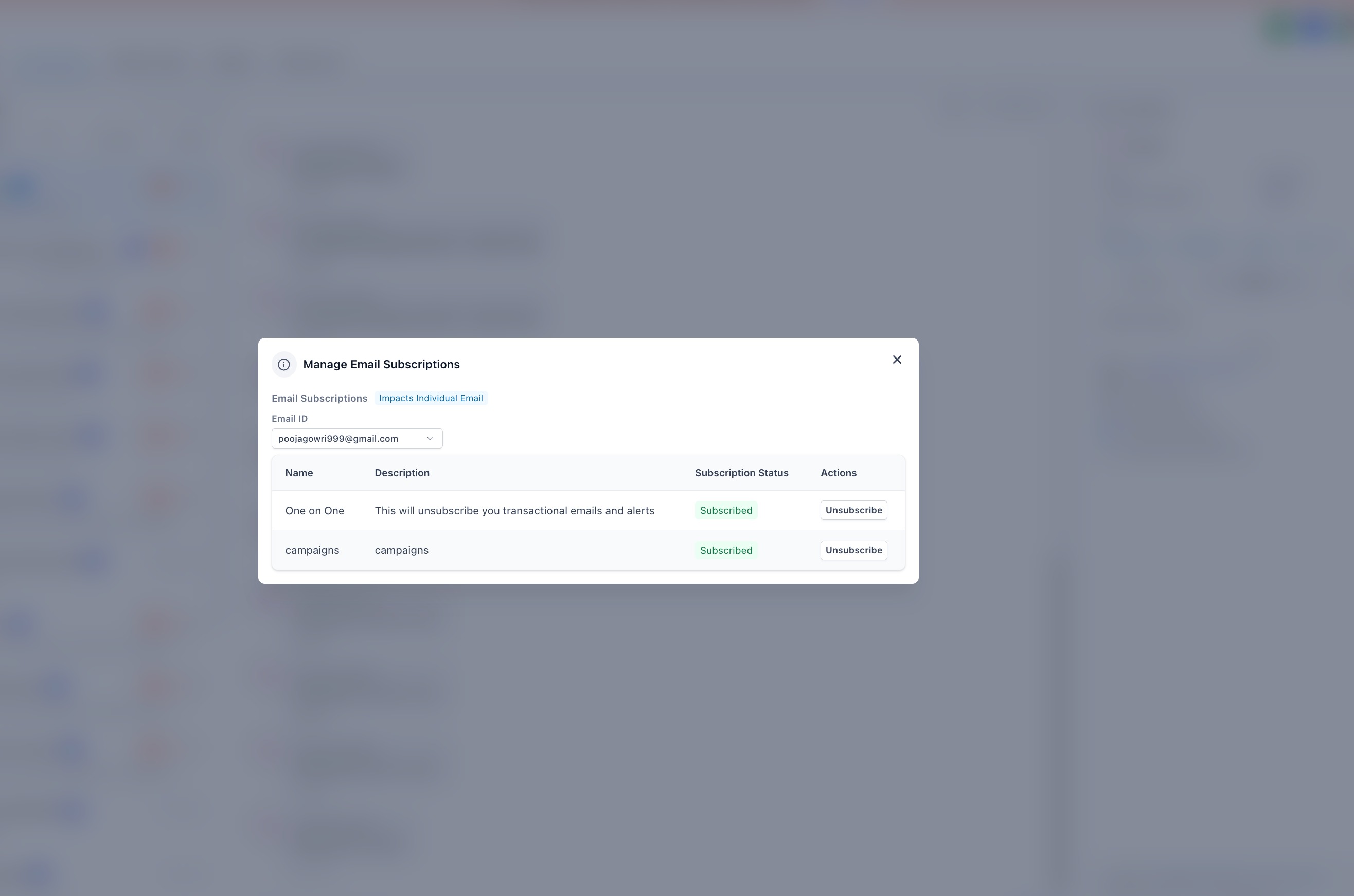This screenshot has width=1354, height=896.
Task: Click the info icon beside the dialog title
Action: click(x=283, y=365)
